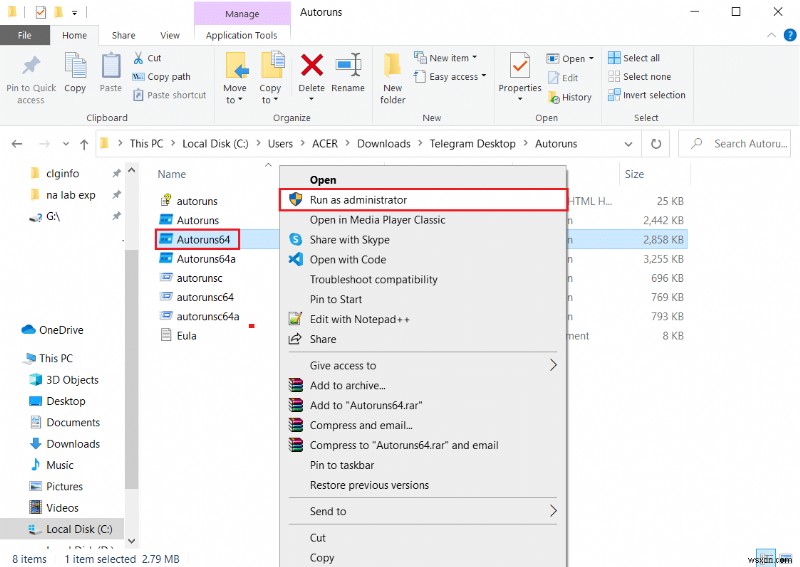
Task: Click the Rename icon
Action: point(348,65)
